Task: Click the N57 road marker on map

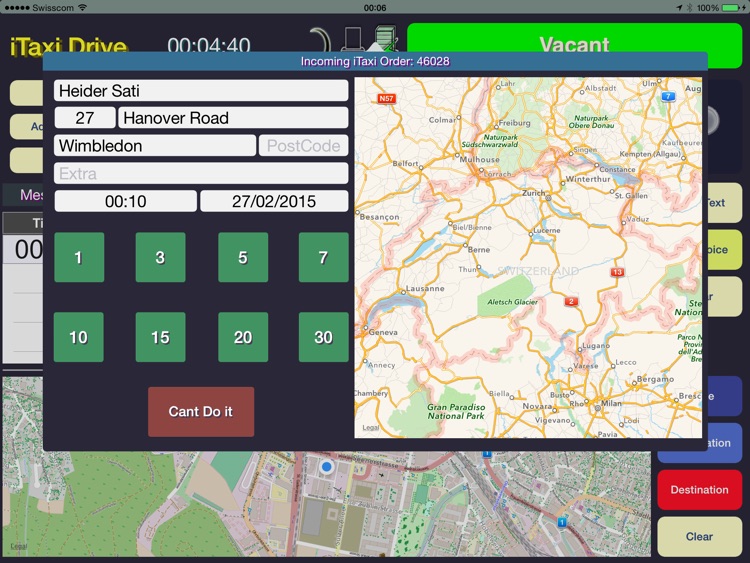Action: 386,99
